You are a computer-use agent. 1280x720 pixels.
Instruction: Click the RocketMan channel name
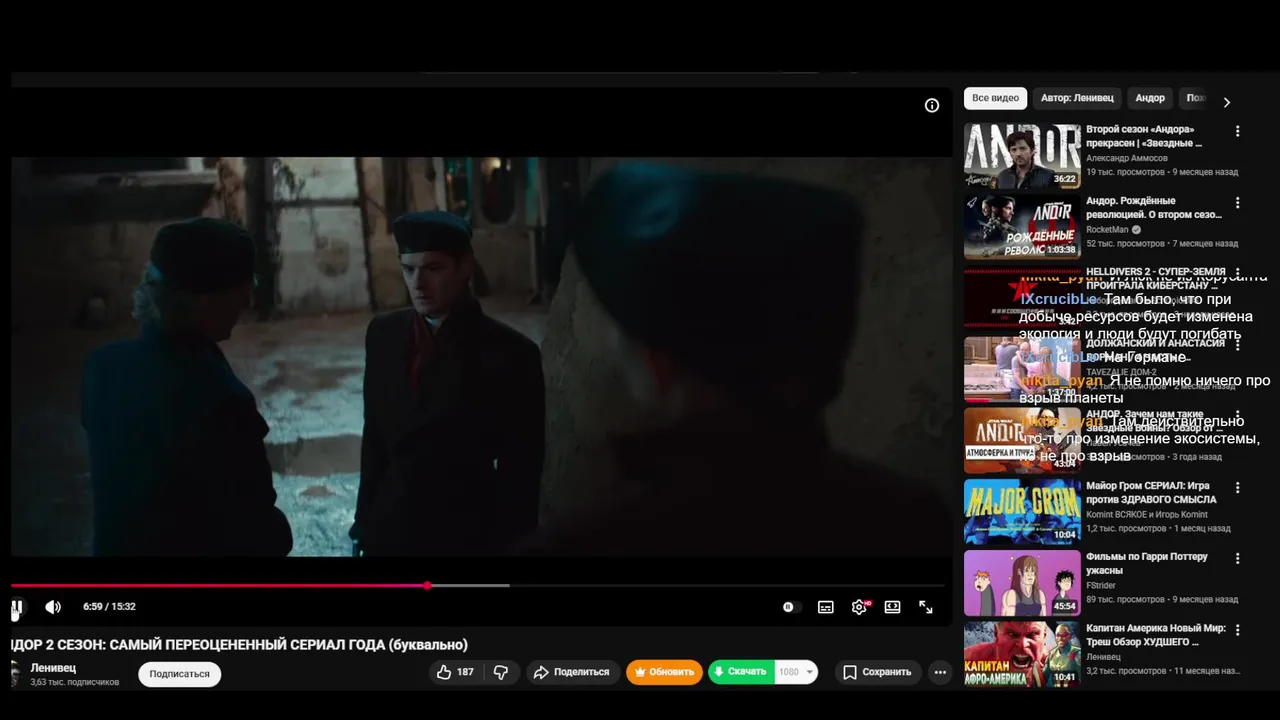(1107, 229)
